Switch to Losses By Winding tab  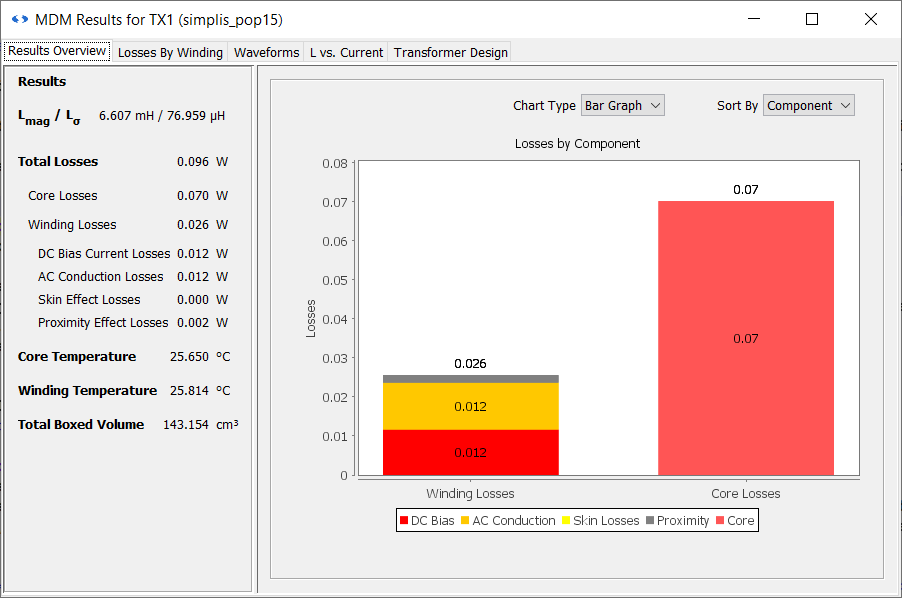click(x=170, y=52)
